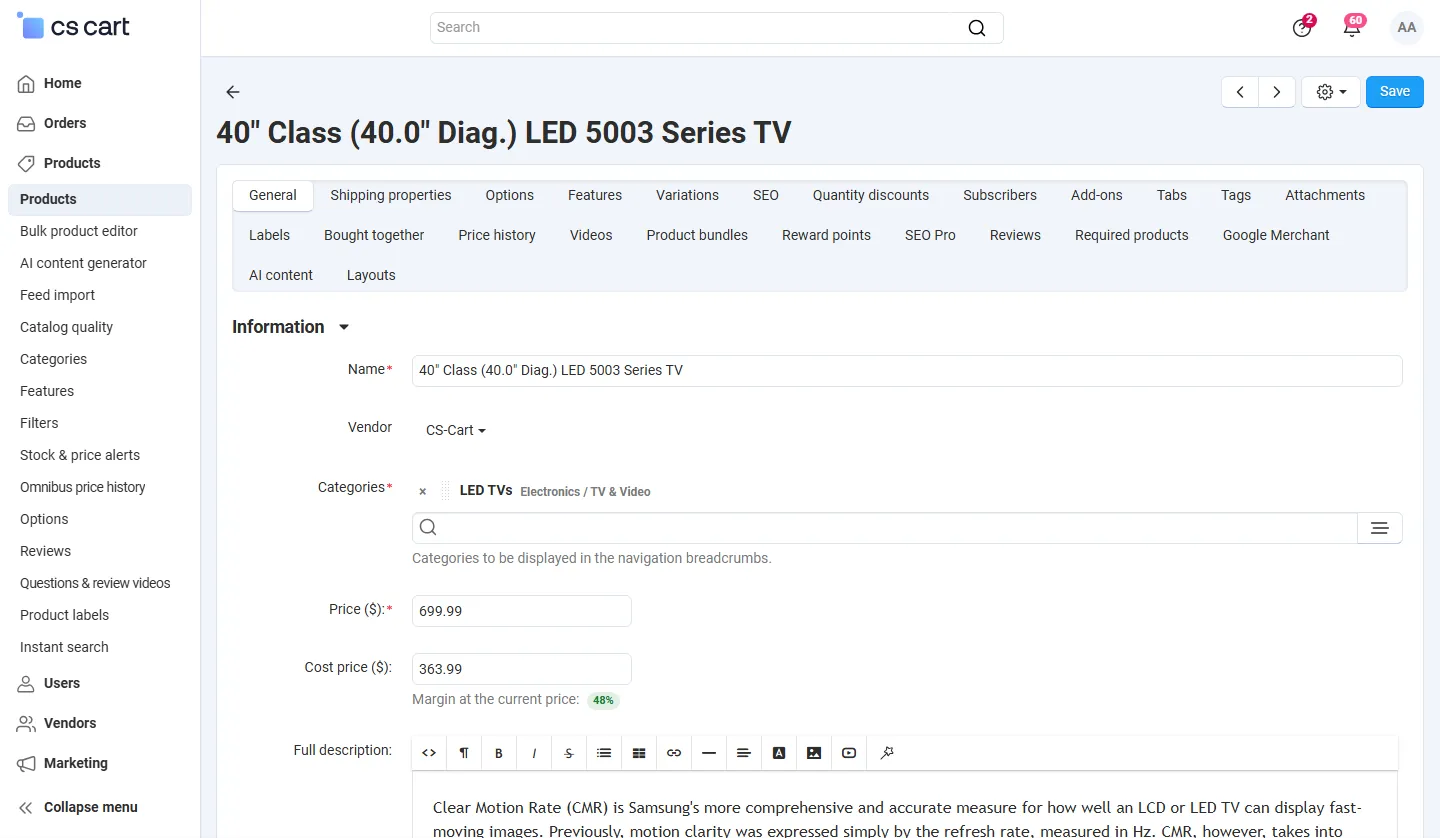Open category list picker icon
This screenshot has height=838, width=1440.
(x=1379, y=528)
